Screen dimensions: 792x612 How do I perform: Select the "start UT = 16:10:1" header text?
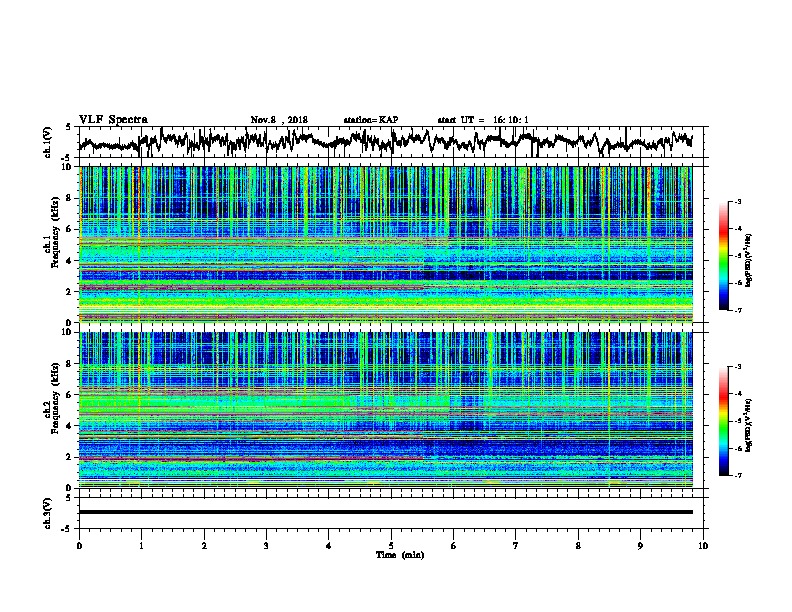(x=483, y=120)
